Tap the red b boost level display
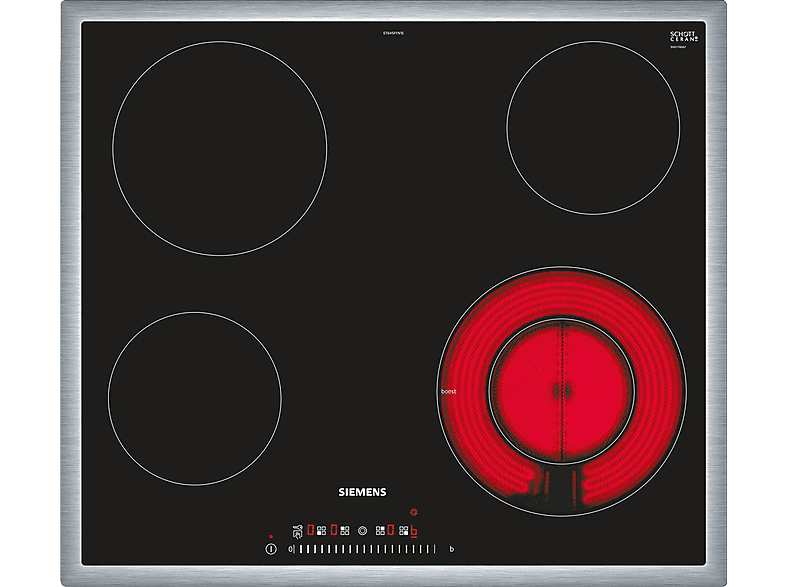This screenshot has width=786, height=587. click(x=415, y=531)
